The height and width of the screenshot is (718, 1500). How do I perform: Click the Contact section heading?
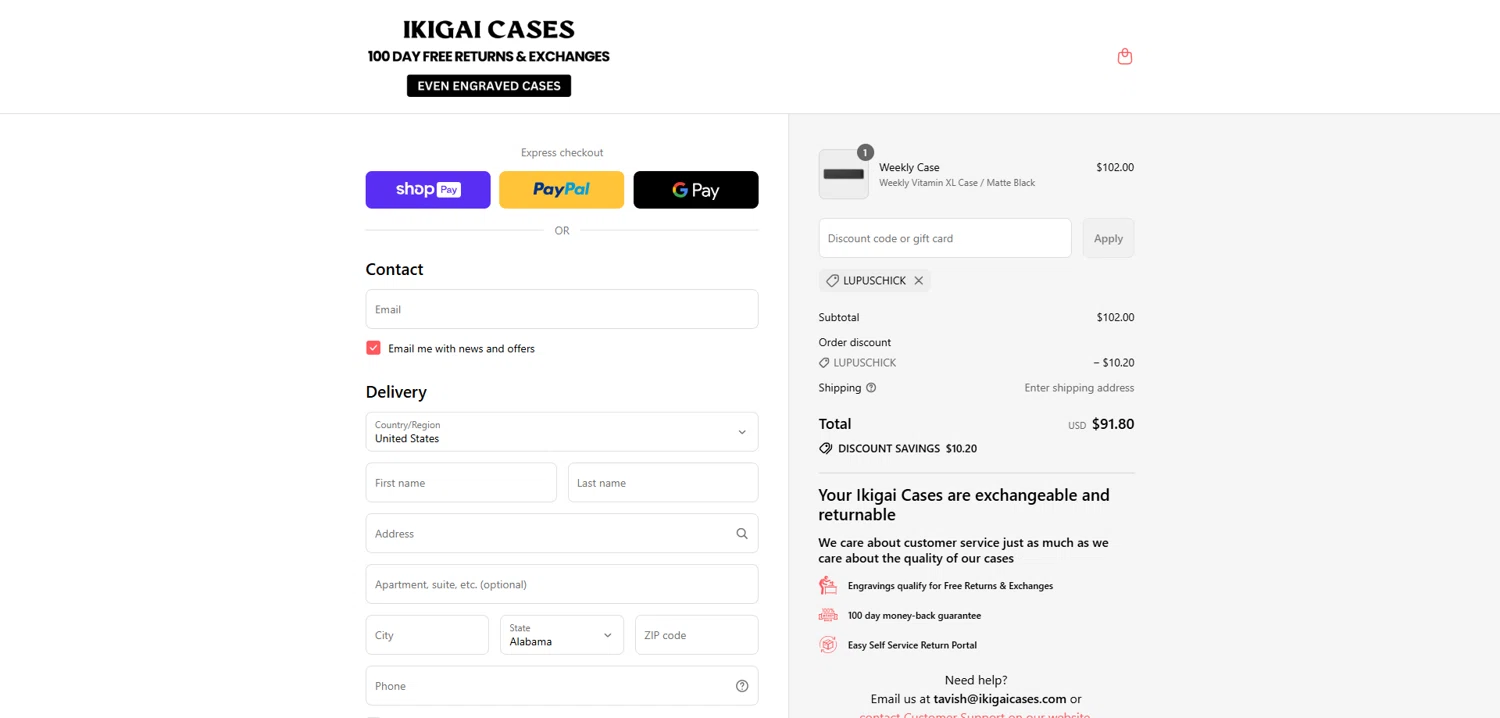point(394,269)
